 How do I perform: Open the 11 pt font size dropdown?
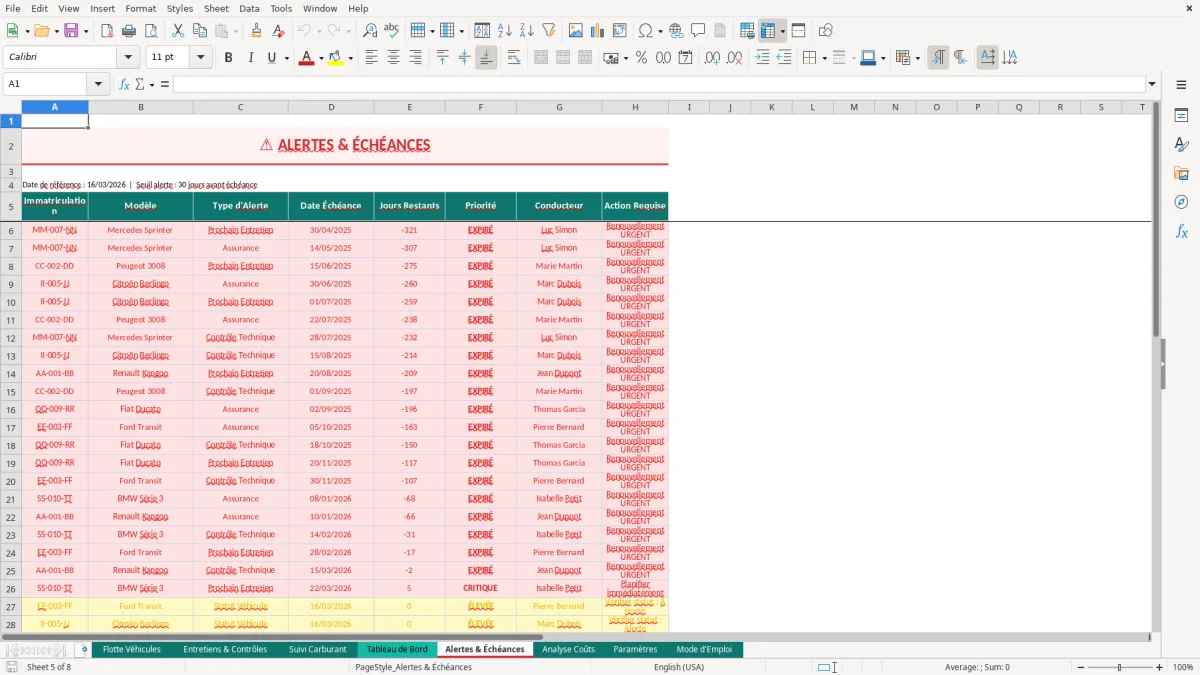[x=201, y=58]
